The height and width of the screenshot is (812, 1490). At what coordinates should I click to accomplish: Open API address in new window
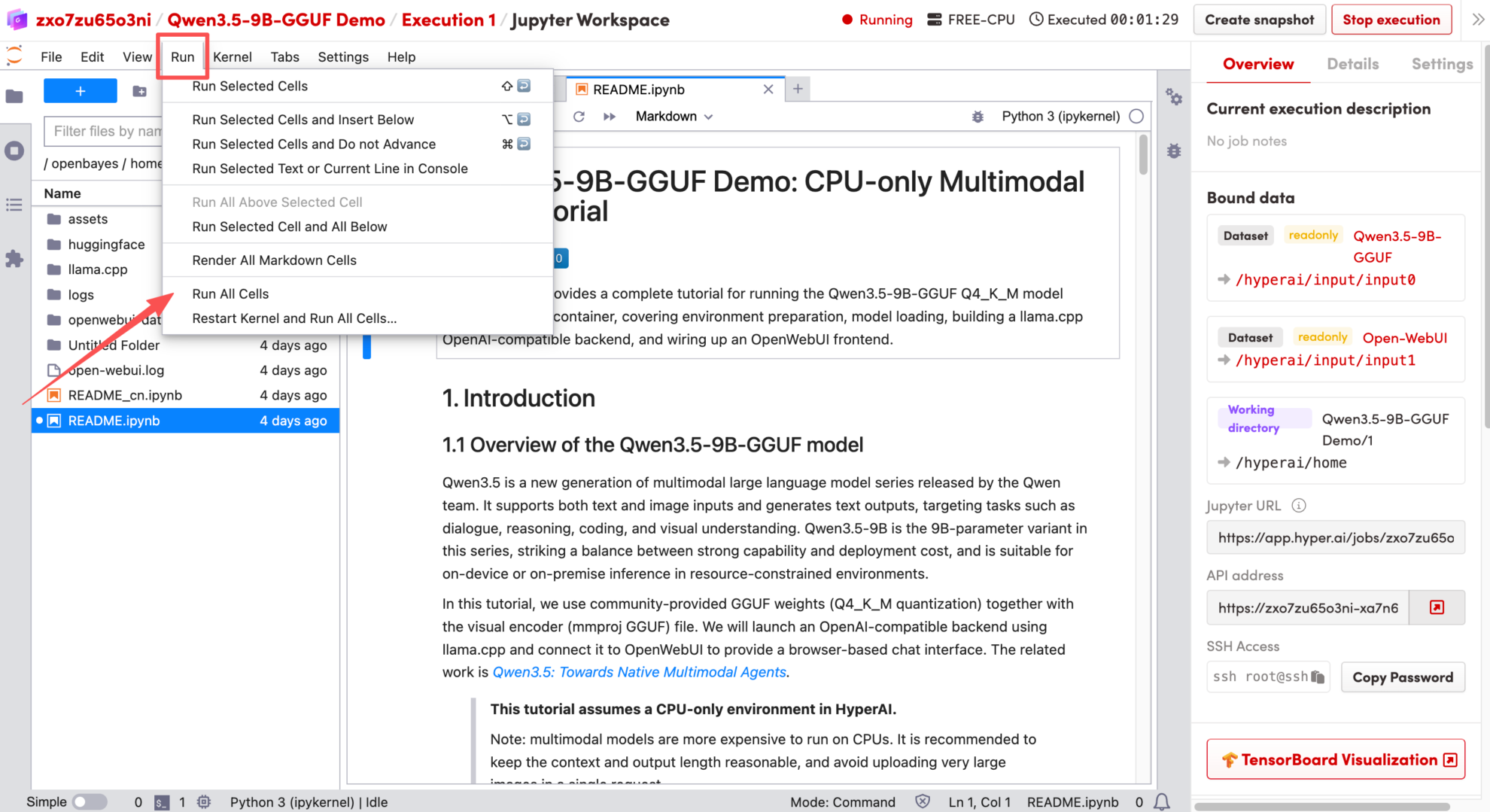[1437, 607]
